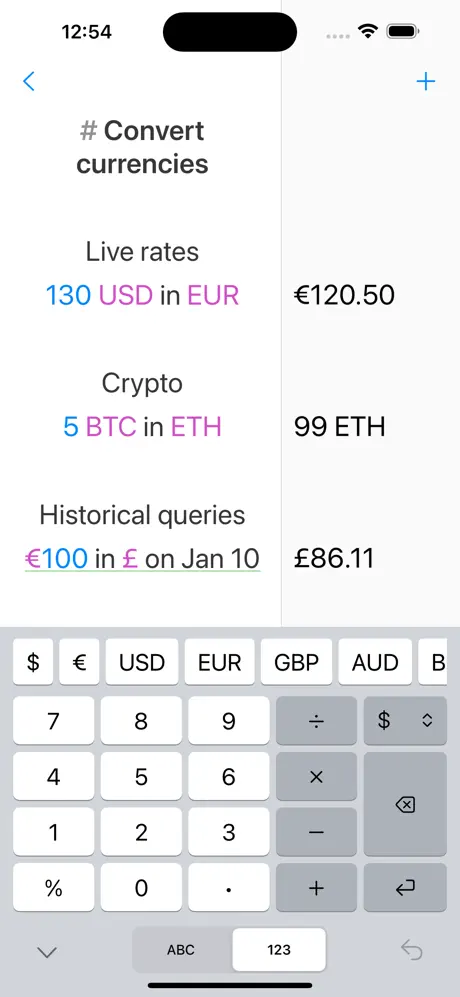Tap the percent key

click(53, 888)
